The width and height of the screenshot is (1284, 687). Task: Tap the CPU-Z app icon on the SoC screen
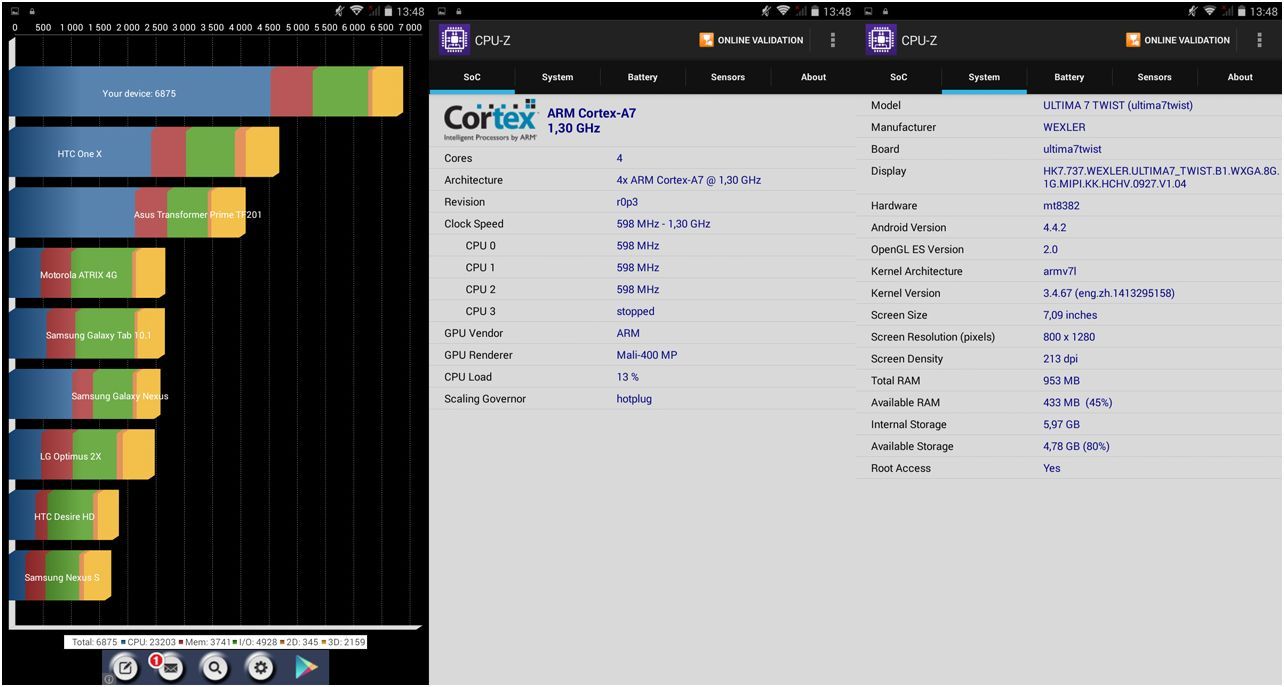[x=454, y=40]
